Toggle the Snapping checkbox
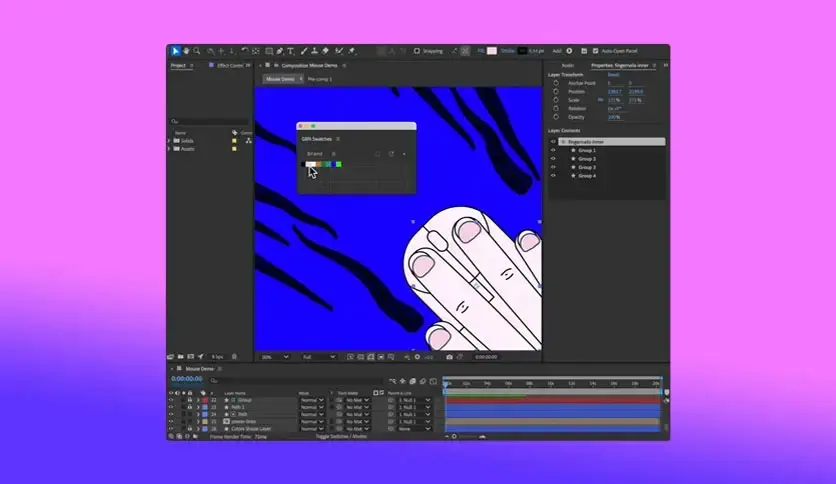The width and height of the screenshot is (836, 484). (417, 51)
